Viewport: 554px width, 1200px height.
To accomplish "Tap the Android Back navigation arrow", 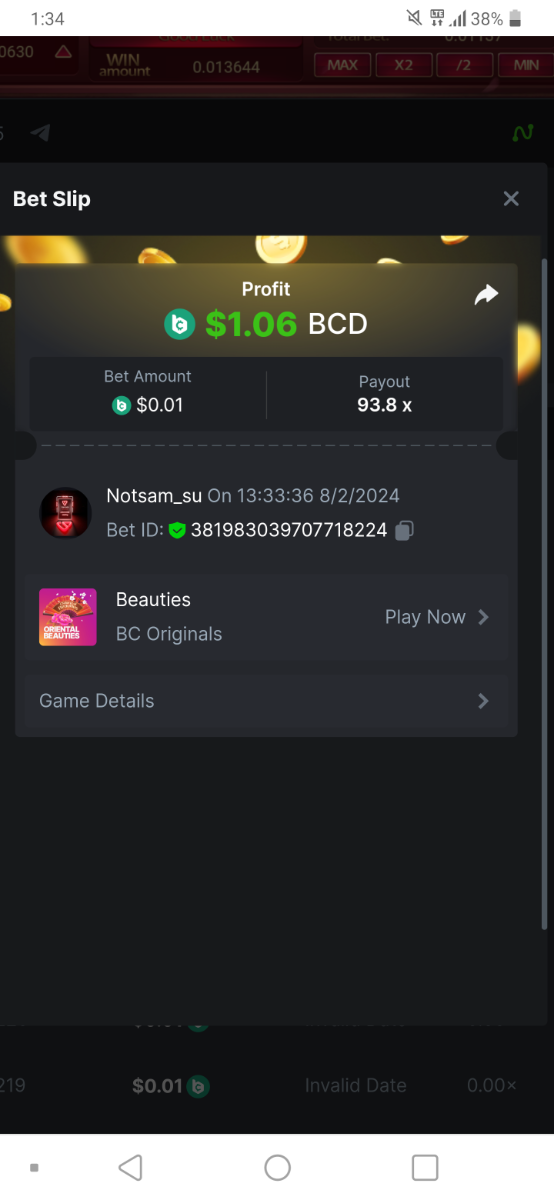I will 130,1167.
